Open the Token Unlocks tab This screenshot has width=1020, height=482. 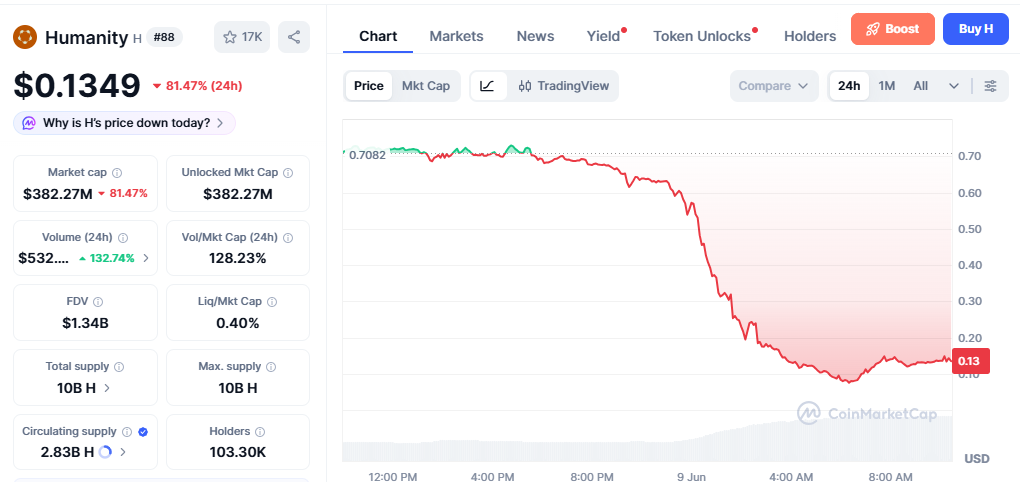[702, 36]
